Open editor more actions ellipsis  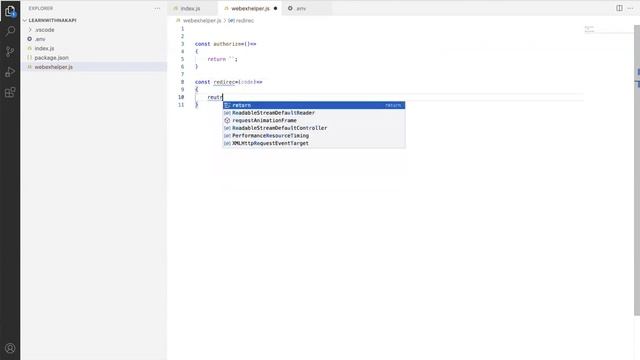click(630, 8)
